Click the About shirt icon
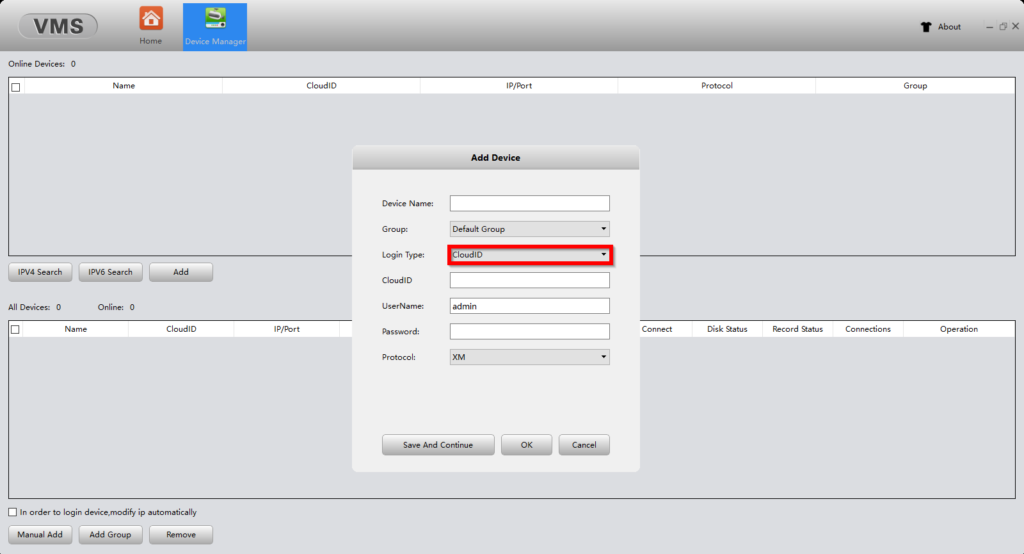 point(926,27)
